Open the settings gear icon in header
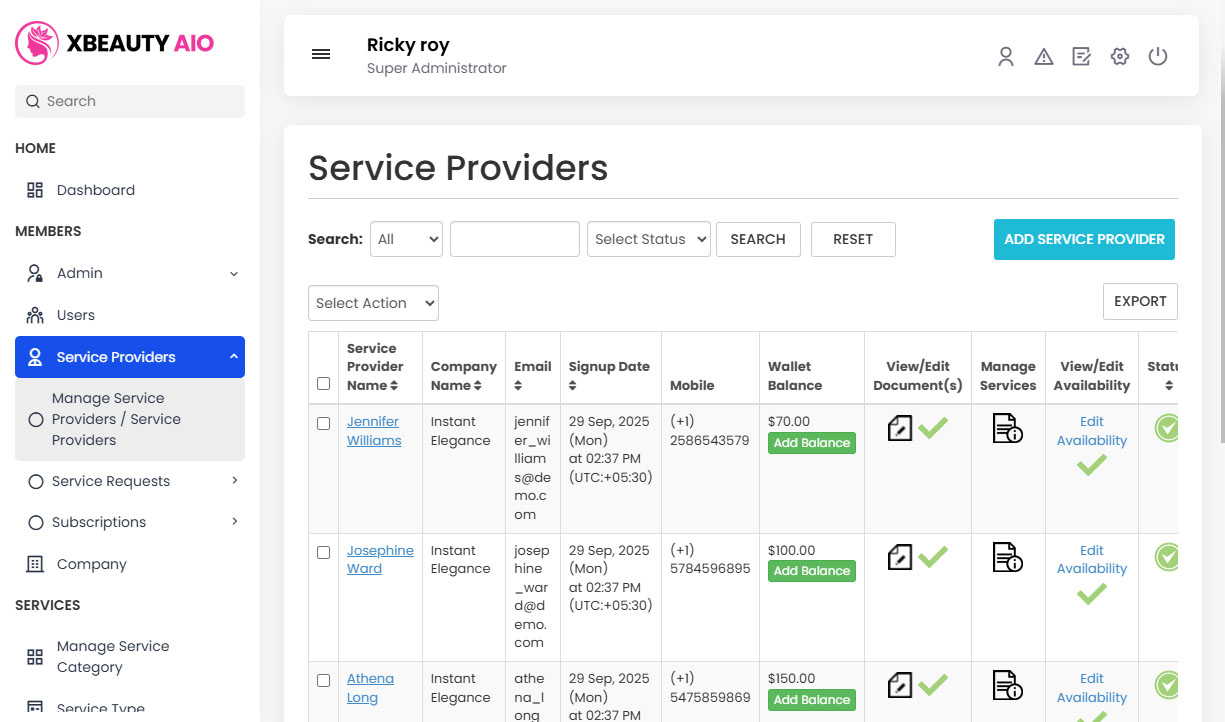 (1120, 57)
